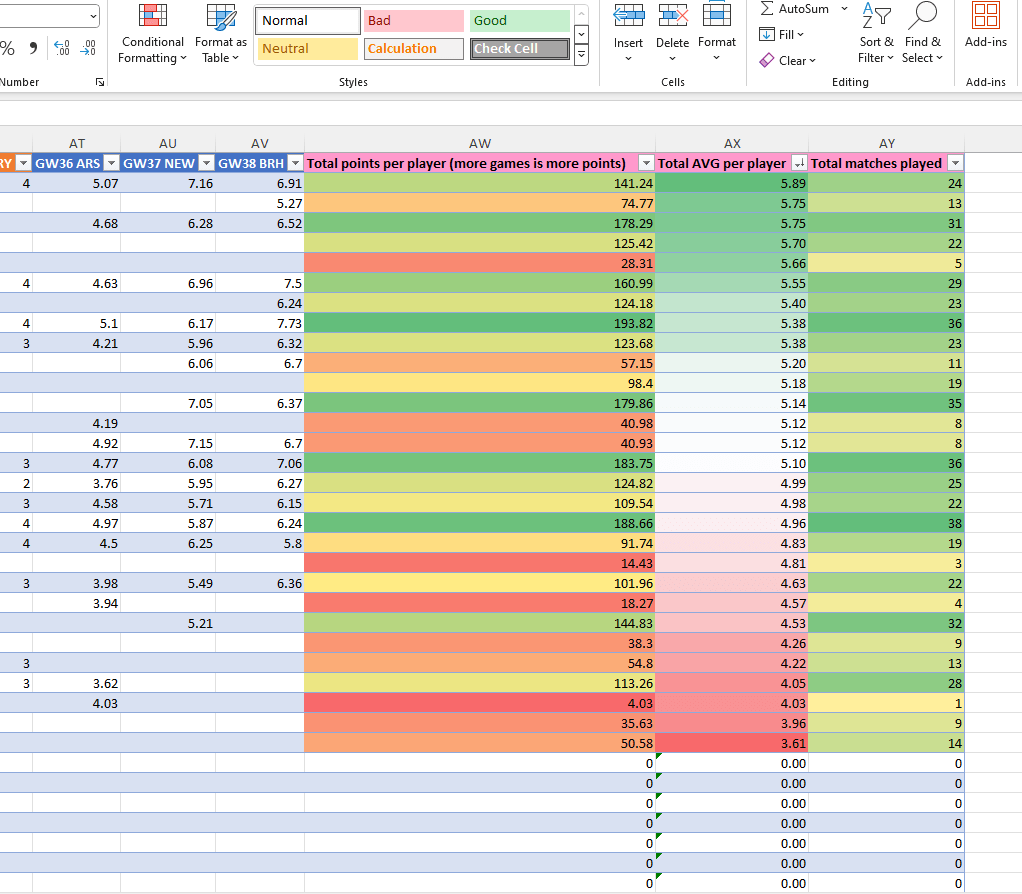Open filter dropdown for GW36 ARS column
The height and width of the screenshot is (894, 1022).
(111, 163)
